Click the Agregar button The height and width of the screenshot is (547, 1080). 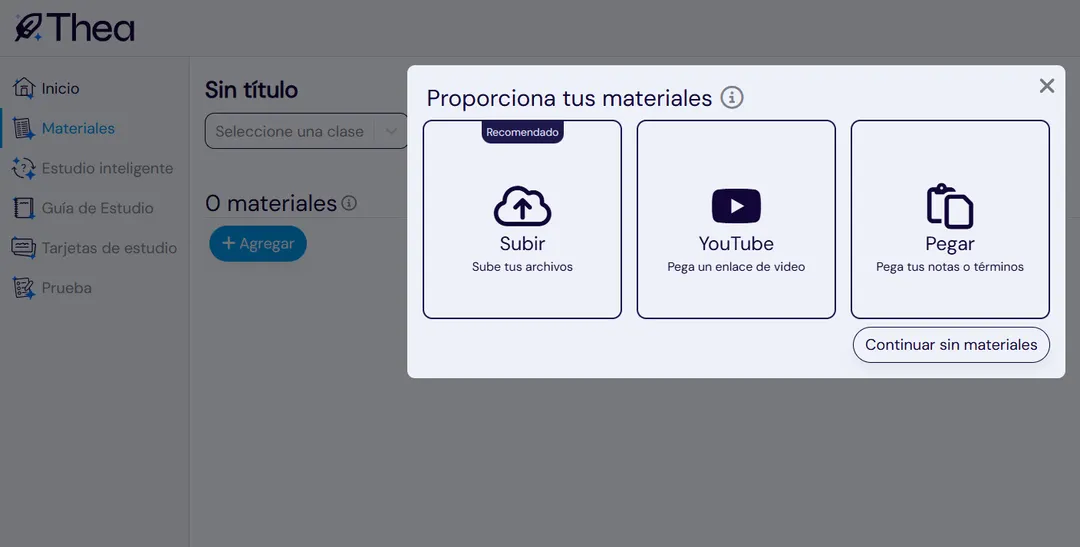click(258, 243)
